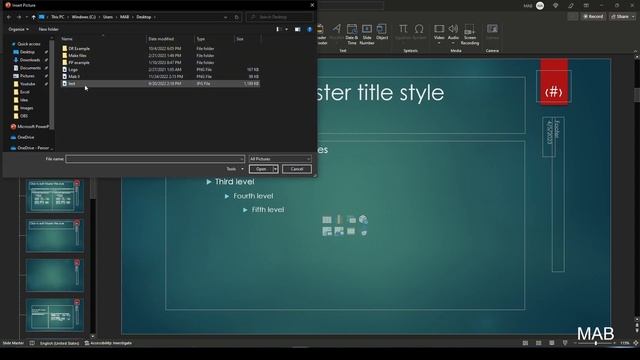Switch to Normal view in status bar
Screen dimensions: 640x360
(525, 343)
